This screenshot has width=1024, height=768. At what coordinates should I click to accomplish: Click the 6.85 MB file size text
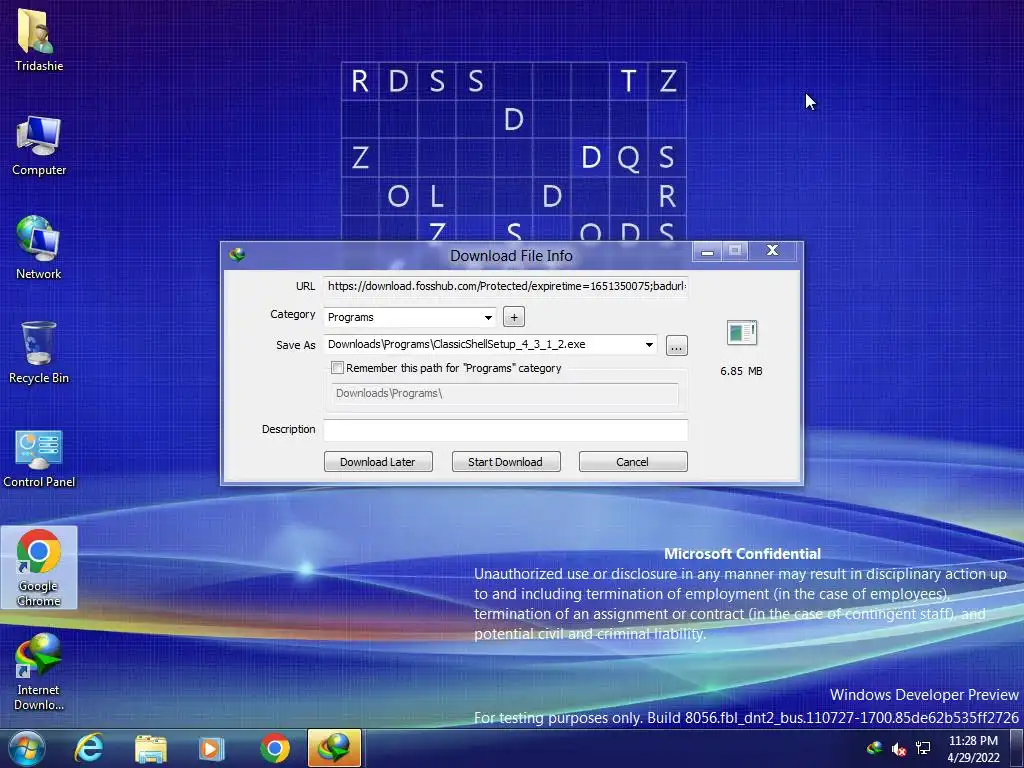[741, 371]
